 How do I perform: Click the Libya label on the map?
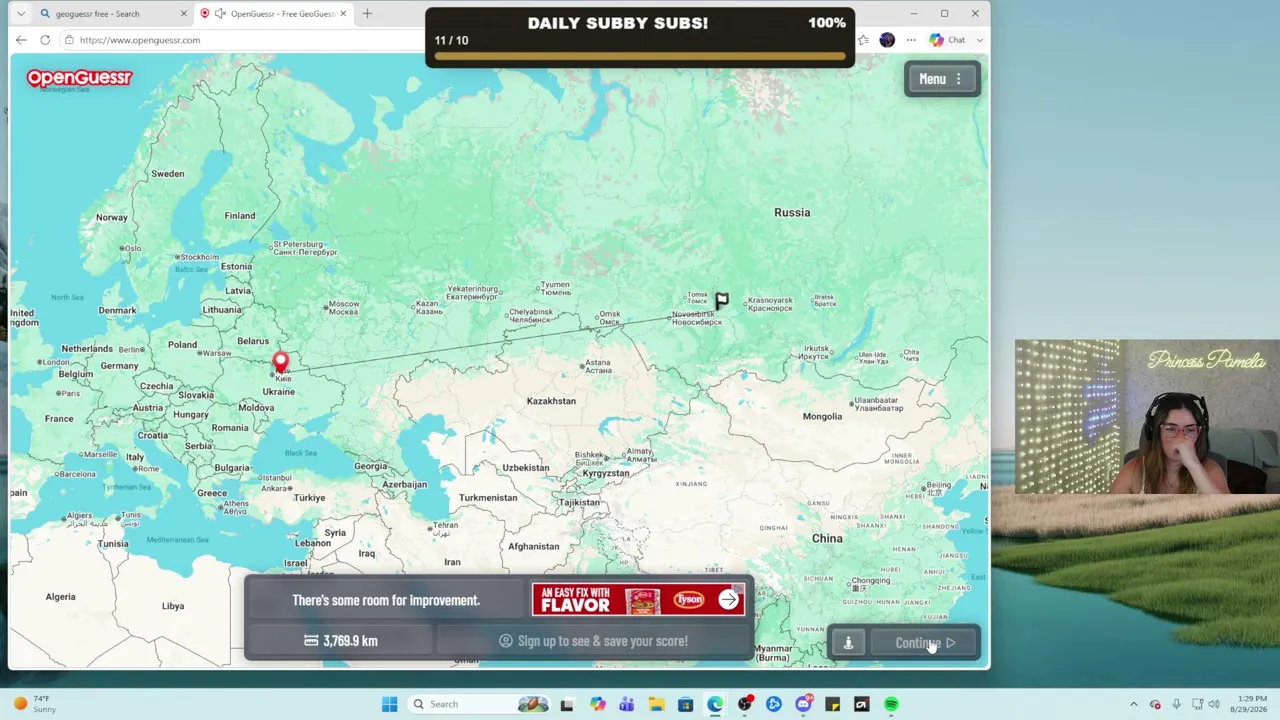[x=173, y=606]
